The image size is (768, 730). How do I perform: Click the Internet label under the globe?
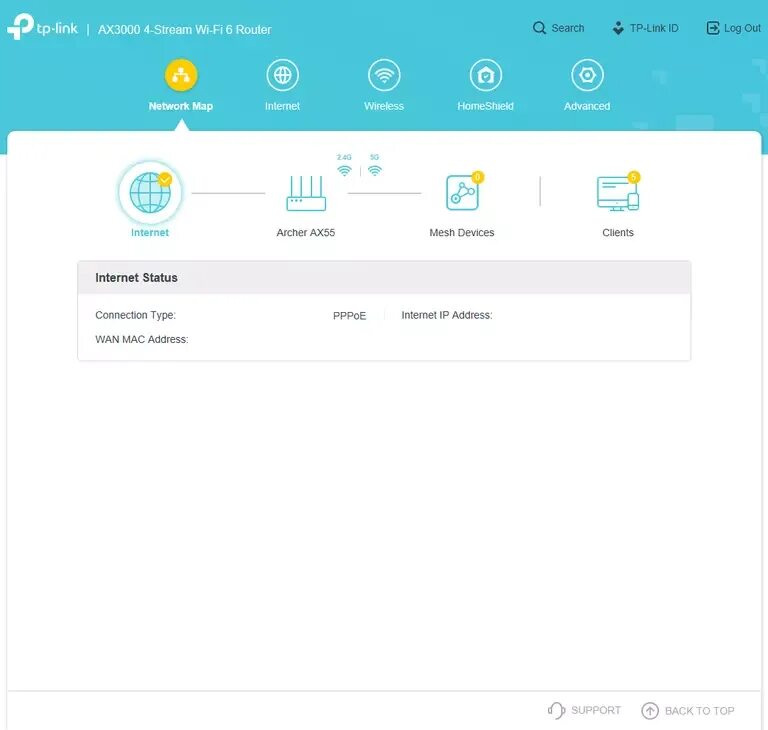click(x=150, y=233)
